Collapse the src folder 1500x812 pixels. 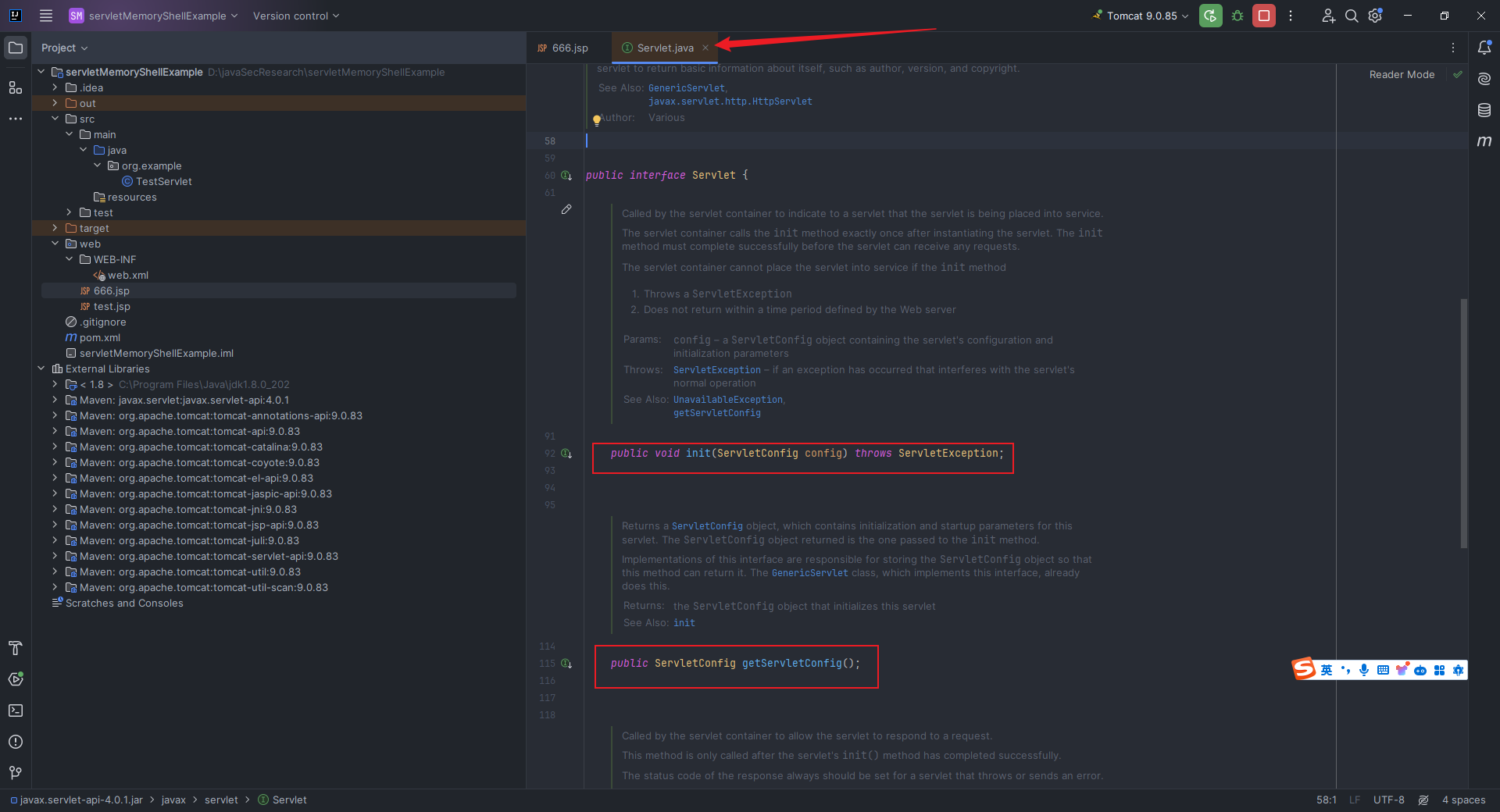coord(55,119)
